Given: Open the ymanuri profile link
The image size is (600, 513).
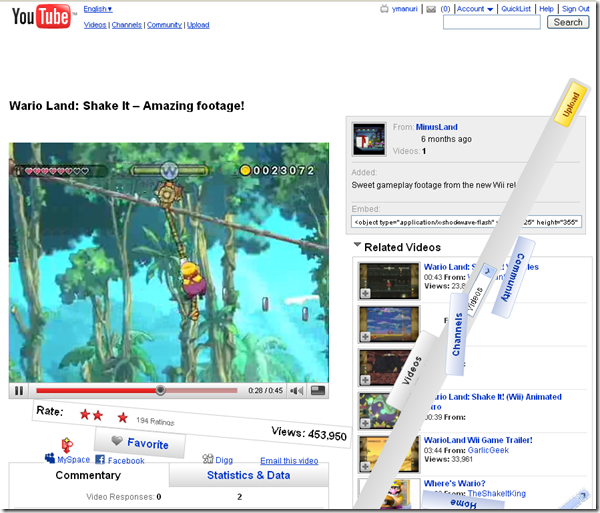Looking at the screenshot, I should click(404, 9).
